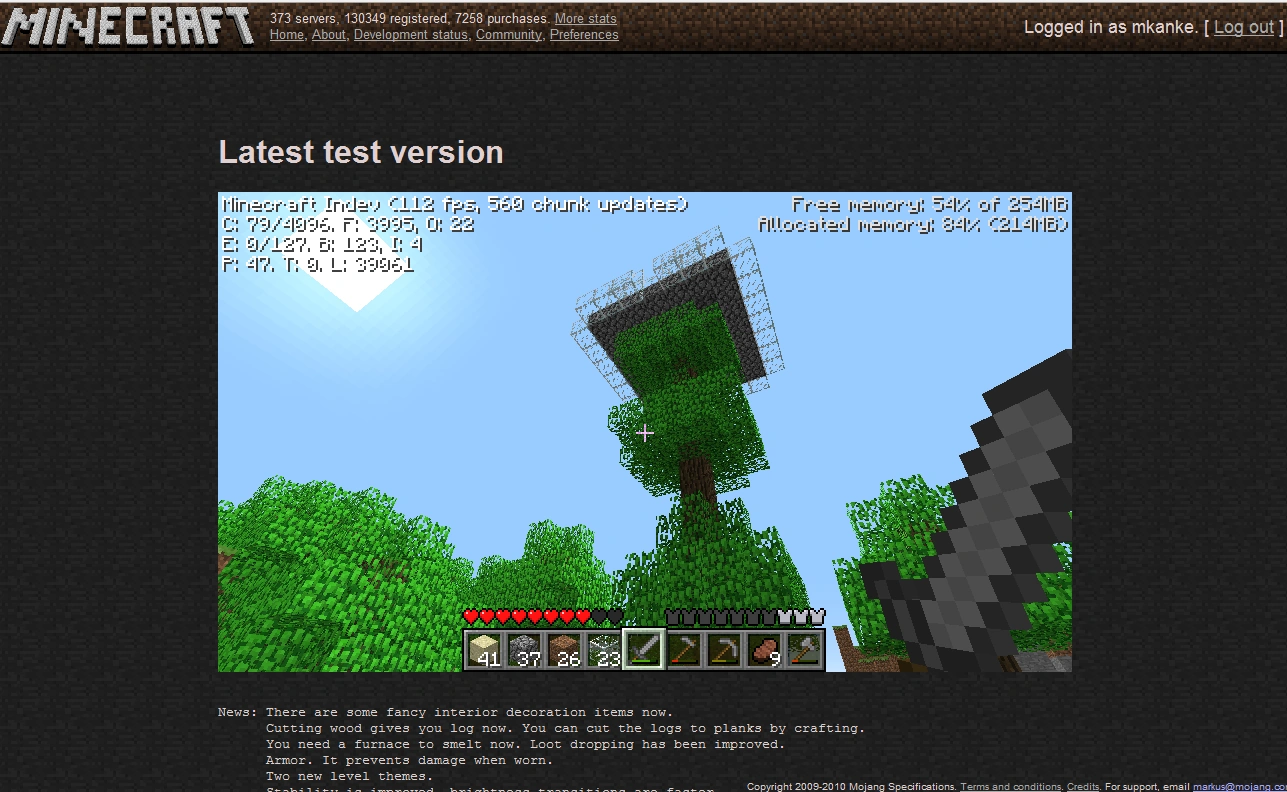Screen dimensions: 1287x792
Task: Select the pickaxe slot beside the pork
Action: [725, 650]
